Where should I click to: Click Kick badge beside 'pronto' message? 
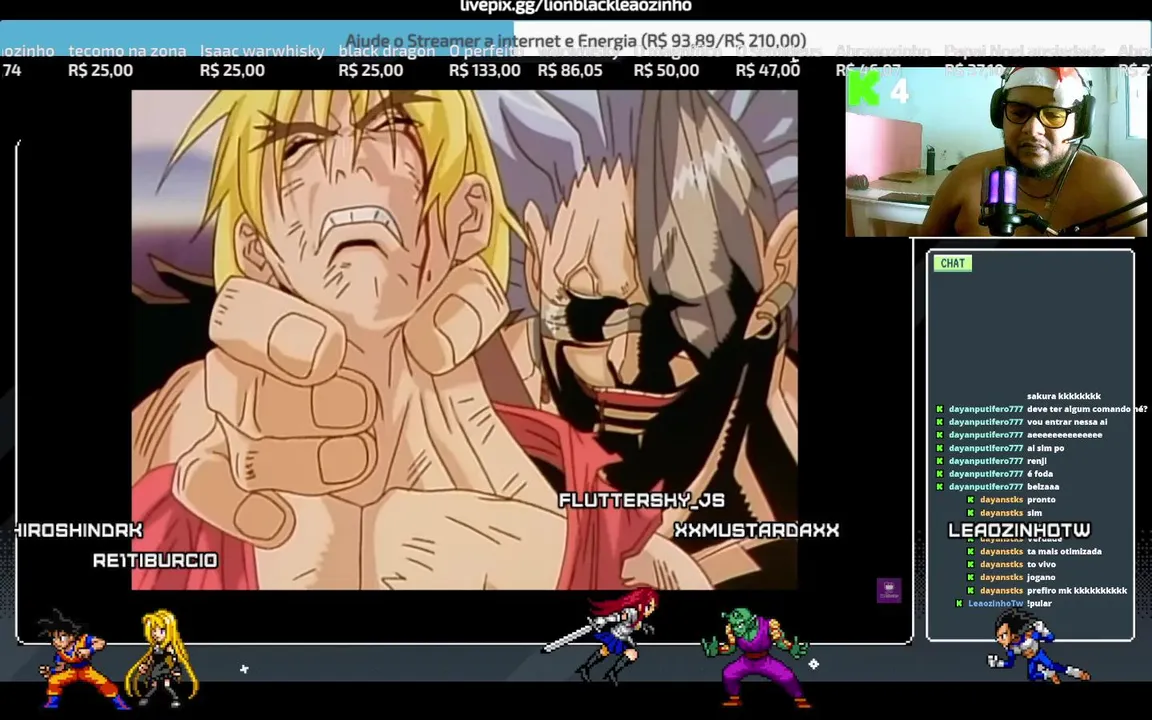click(971, 500)
